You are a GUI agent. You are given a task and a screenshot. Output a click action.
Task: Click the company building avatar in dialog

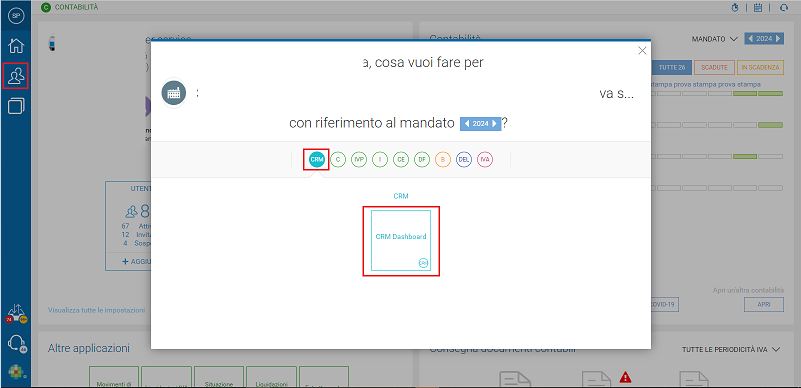pos(174,93)
